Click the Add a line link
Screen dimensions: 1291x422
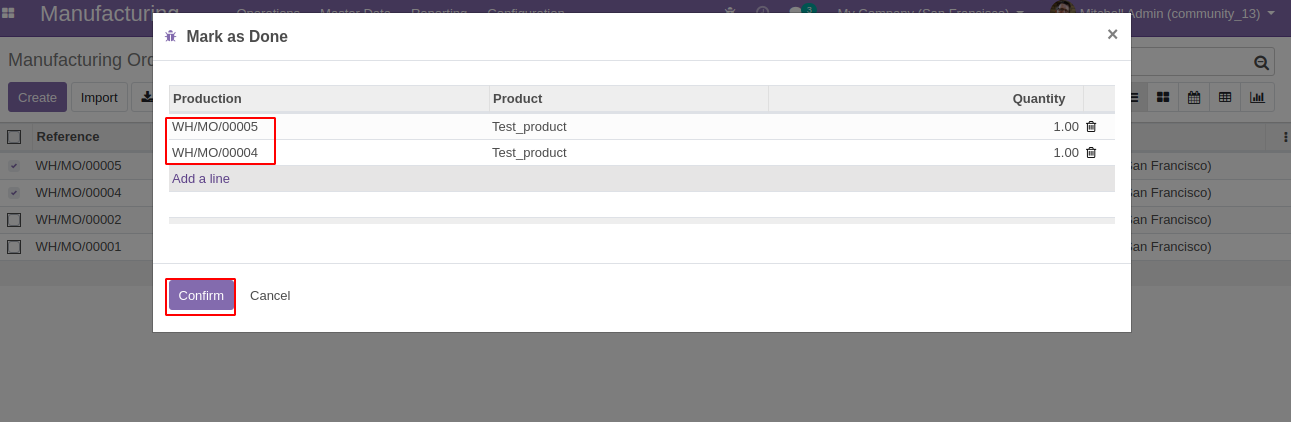pyautogui.click(x=201, y=179)
